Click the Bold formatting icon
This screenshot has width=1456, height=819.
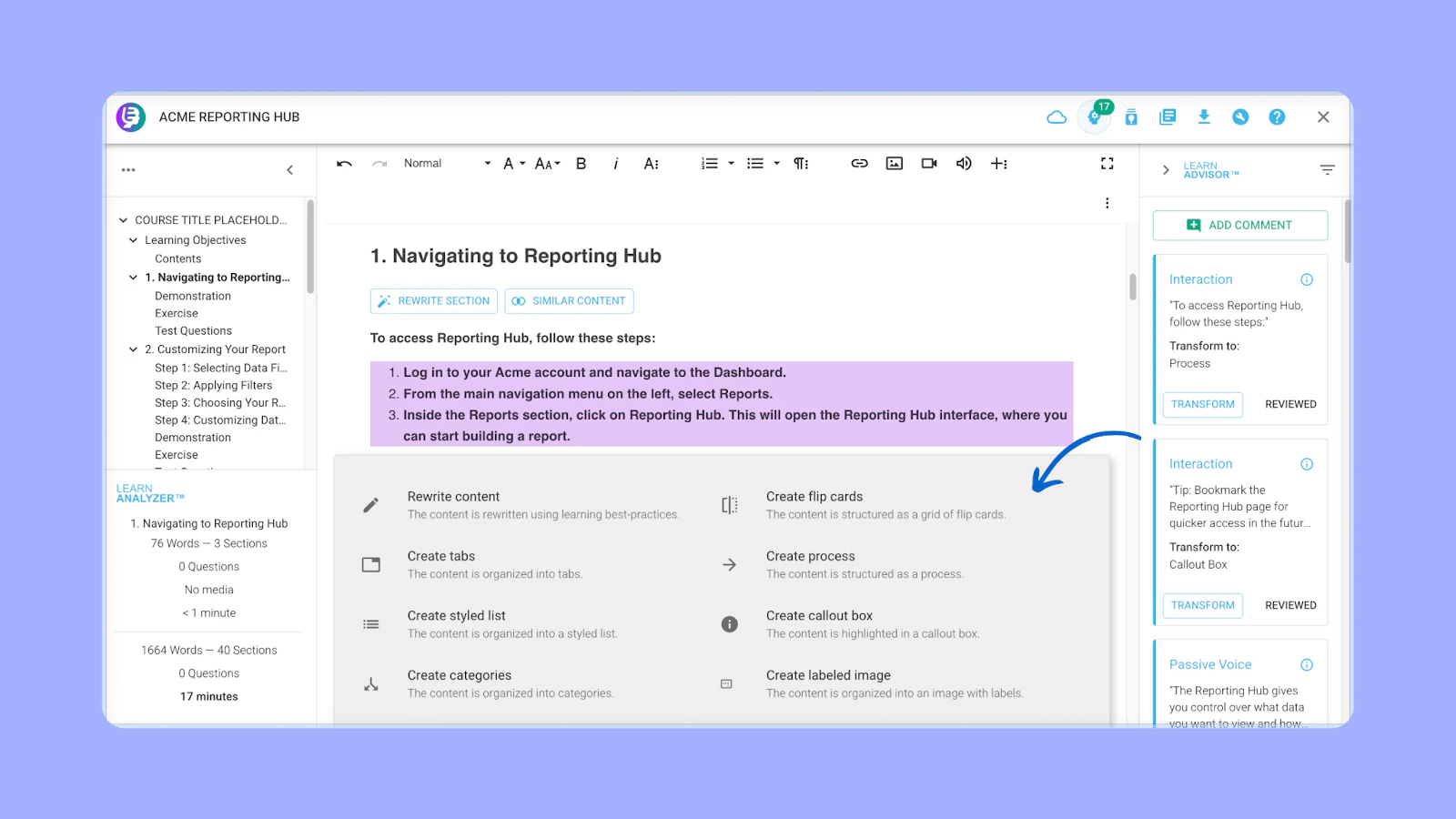(581, 164)
